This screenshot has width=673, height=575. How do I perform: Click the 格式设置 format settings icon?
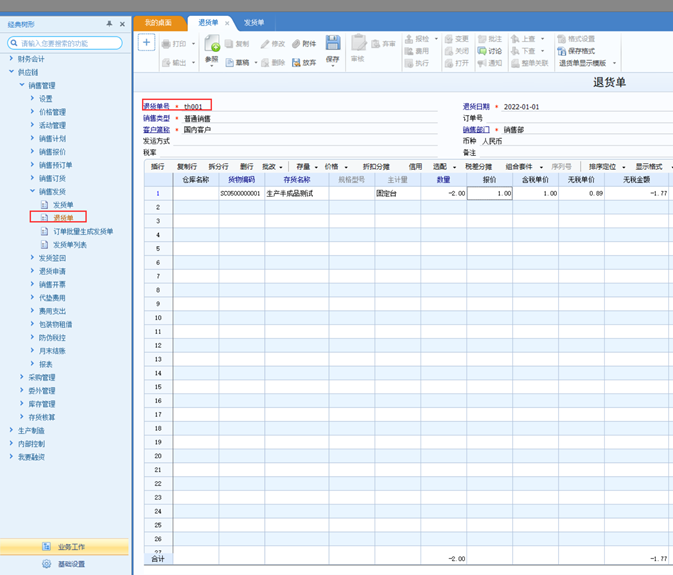[561, 39]
